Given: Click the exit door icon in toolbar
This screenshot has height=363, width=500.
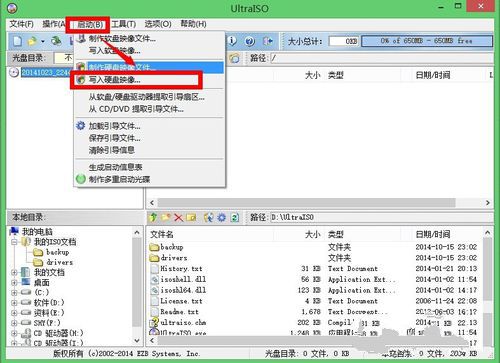Looking at the screenshot, I should [x=268, y=41].
